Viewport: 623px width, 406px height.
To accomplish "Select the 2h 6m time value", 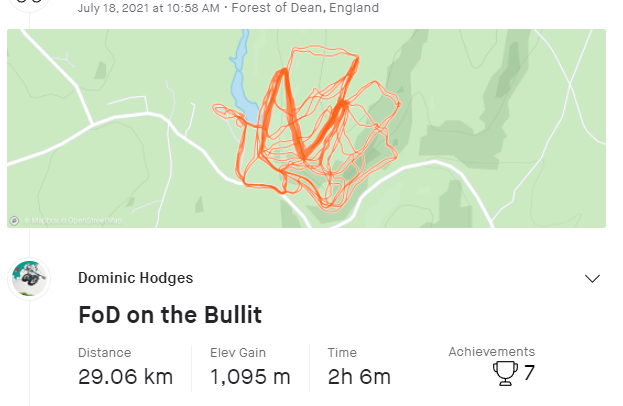I will (x=359, y=377).
